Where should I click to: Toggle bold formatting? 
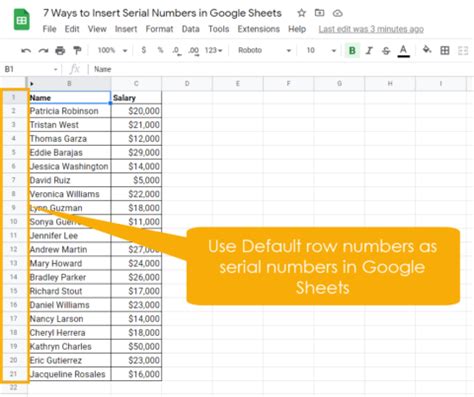point(352,51)
